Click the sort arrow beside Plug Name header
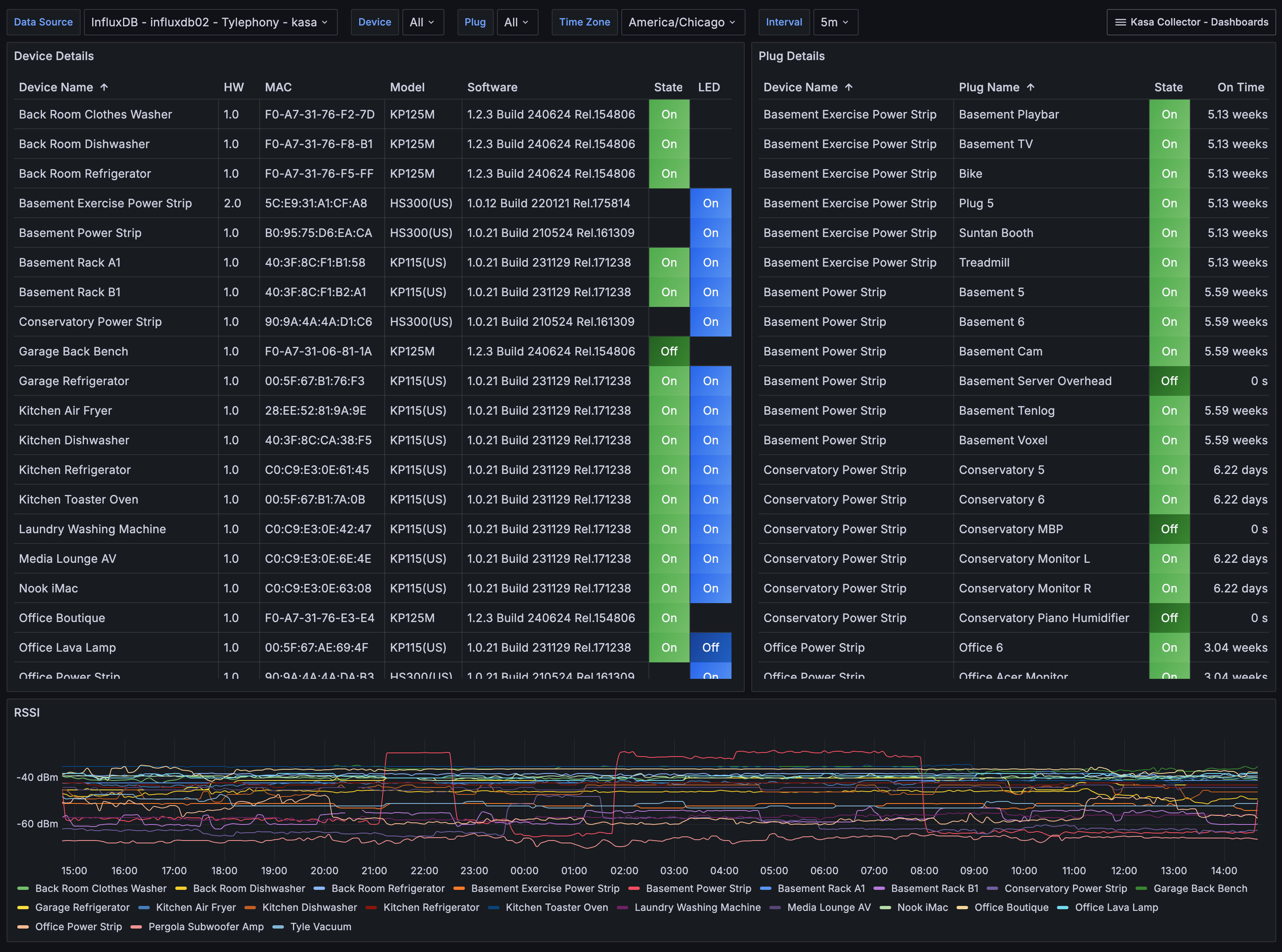The width and height of the screenshot is (1282, 952). [x=1031, y=87]
